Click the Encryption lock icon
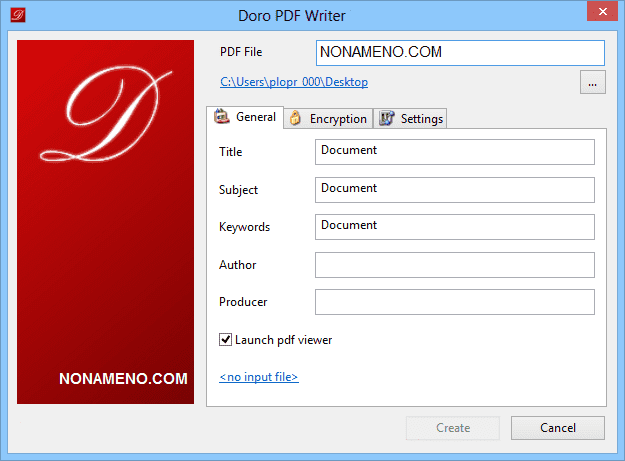Screen dimensions: 625x461 296,119
